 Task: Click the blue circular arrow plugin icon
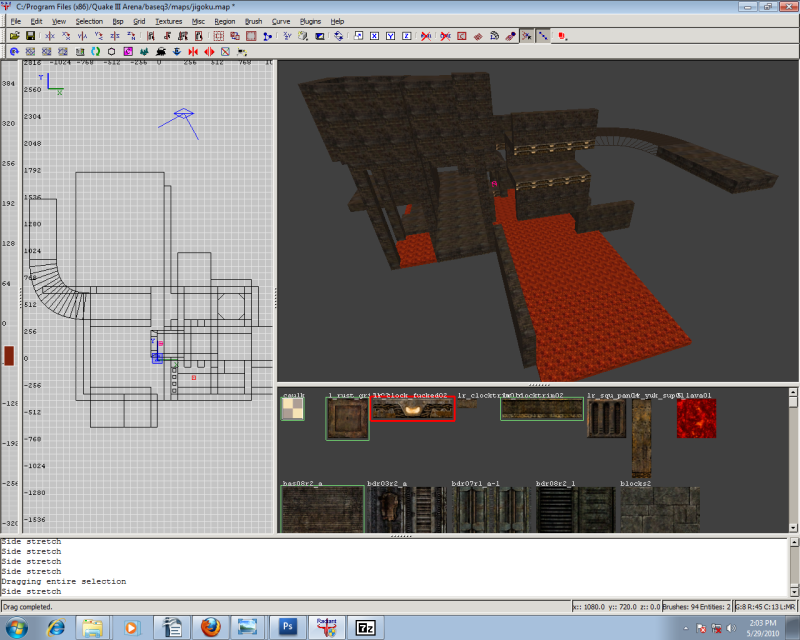click(x=14, y=52)
